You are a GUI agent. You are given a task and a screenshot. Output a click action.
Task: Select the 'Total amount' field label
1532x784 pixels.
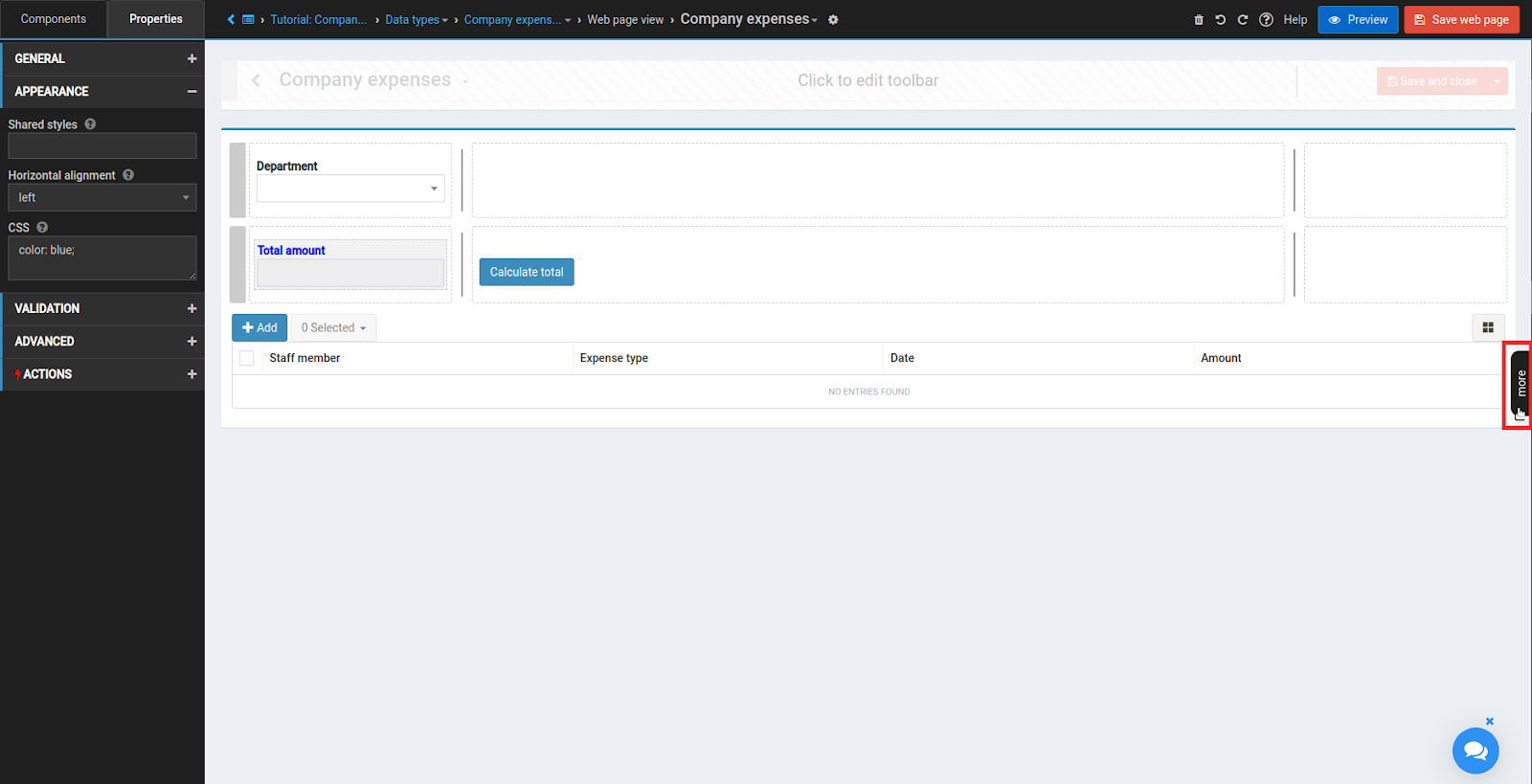pos(291,250)
